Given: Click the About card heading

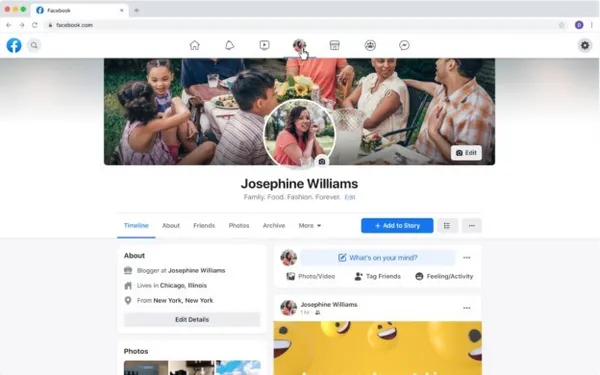Looking at the screenshot, I should [134, 256].
